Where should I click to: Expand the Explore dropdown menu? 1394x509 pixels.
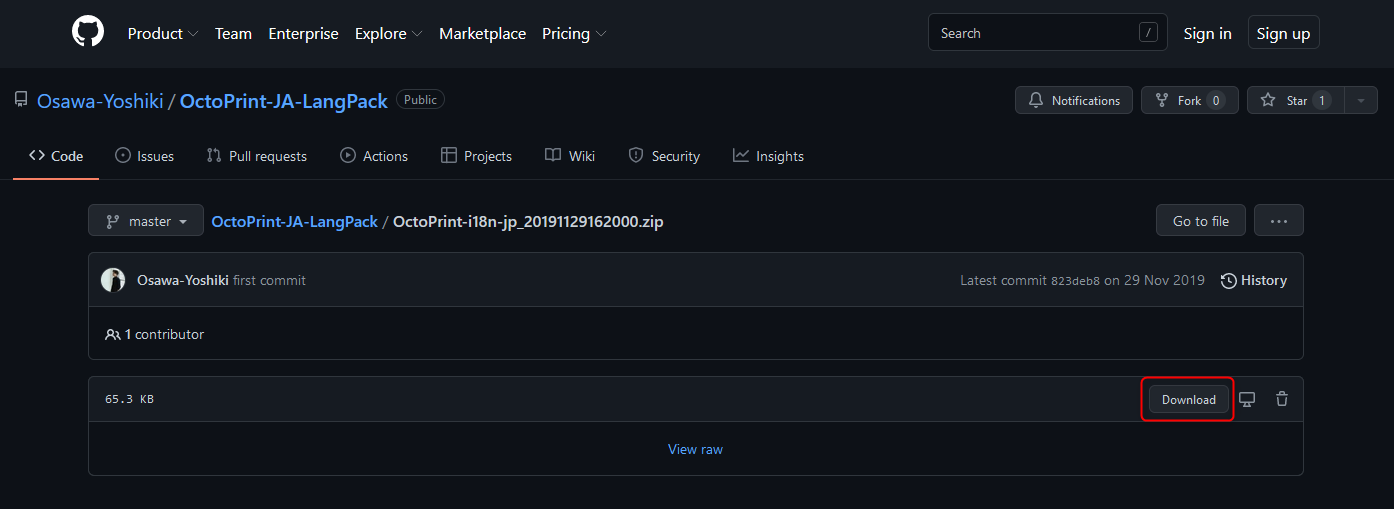[388, 33]
